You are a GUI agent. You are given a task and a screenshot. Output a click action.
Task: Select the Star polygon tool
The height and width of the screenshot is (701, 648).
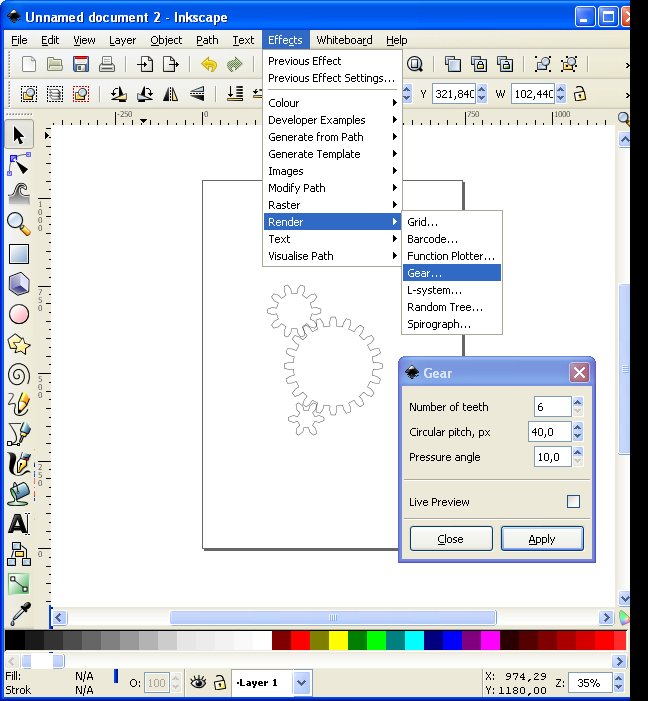click(x=18, y=344)
